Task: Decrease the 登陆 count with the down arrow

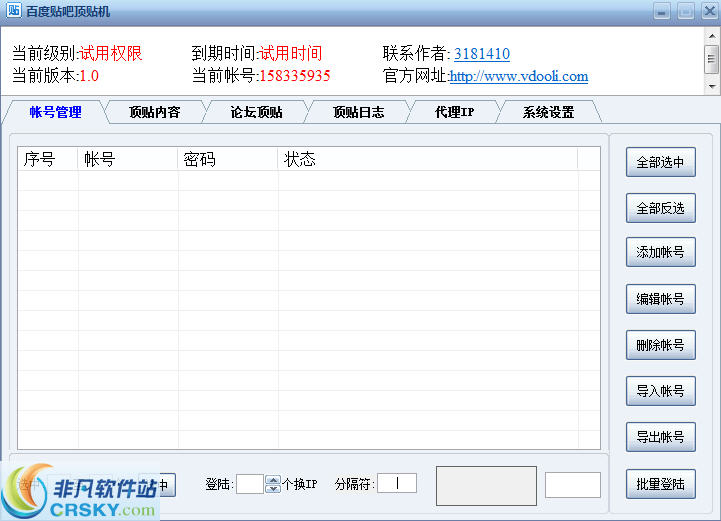Action: [x=273, y=488]
